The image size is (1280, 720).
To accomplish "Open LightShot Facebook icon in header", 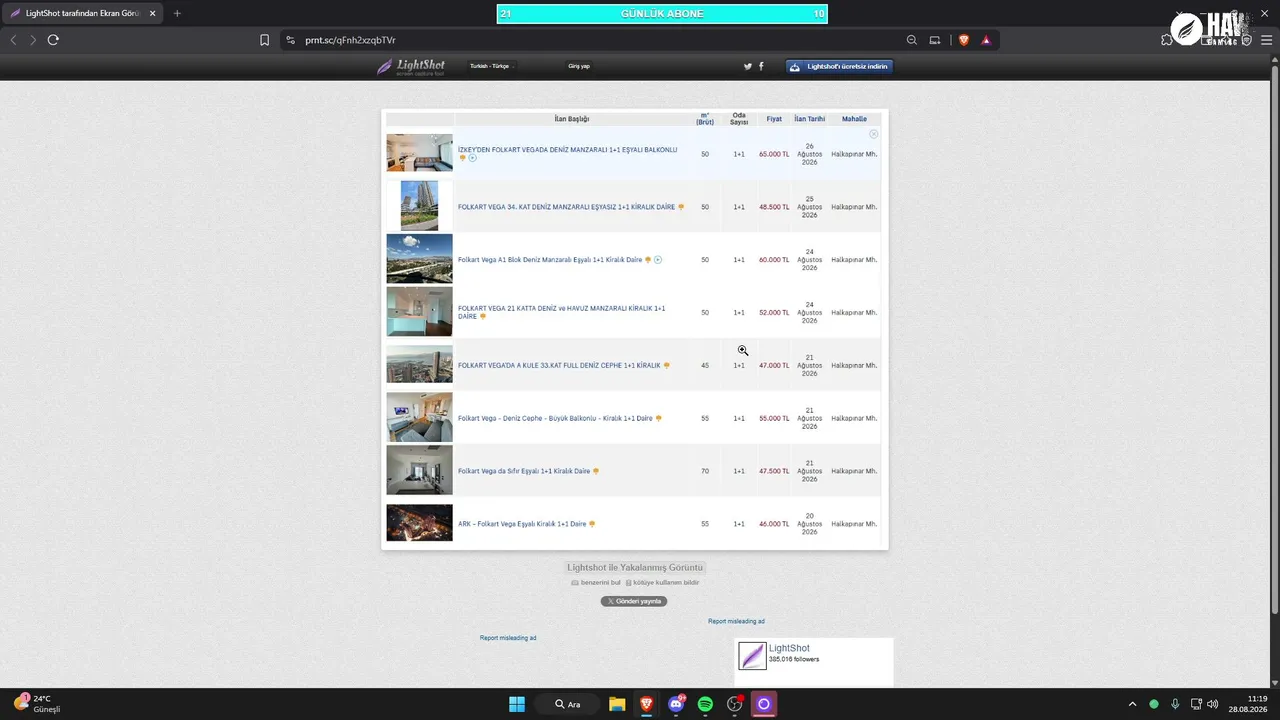I will point(761,66).
